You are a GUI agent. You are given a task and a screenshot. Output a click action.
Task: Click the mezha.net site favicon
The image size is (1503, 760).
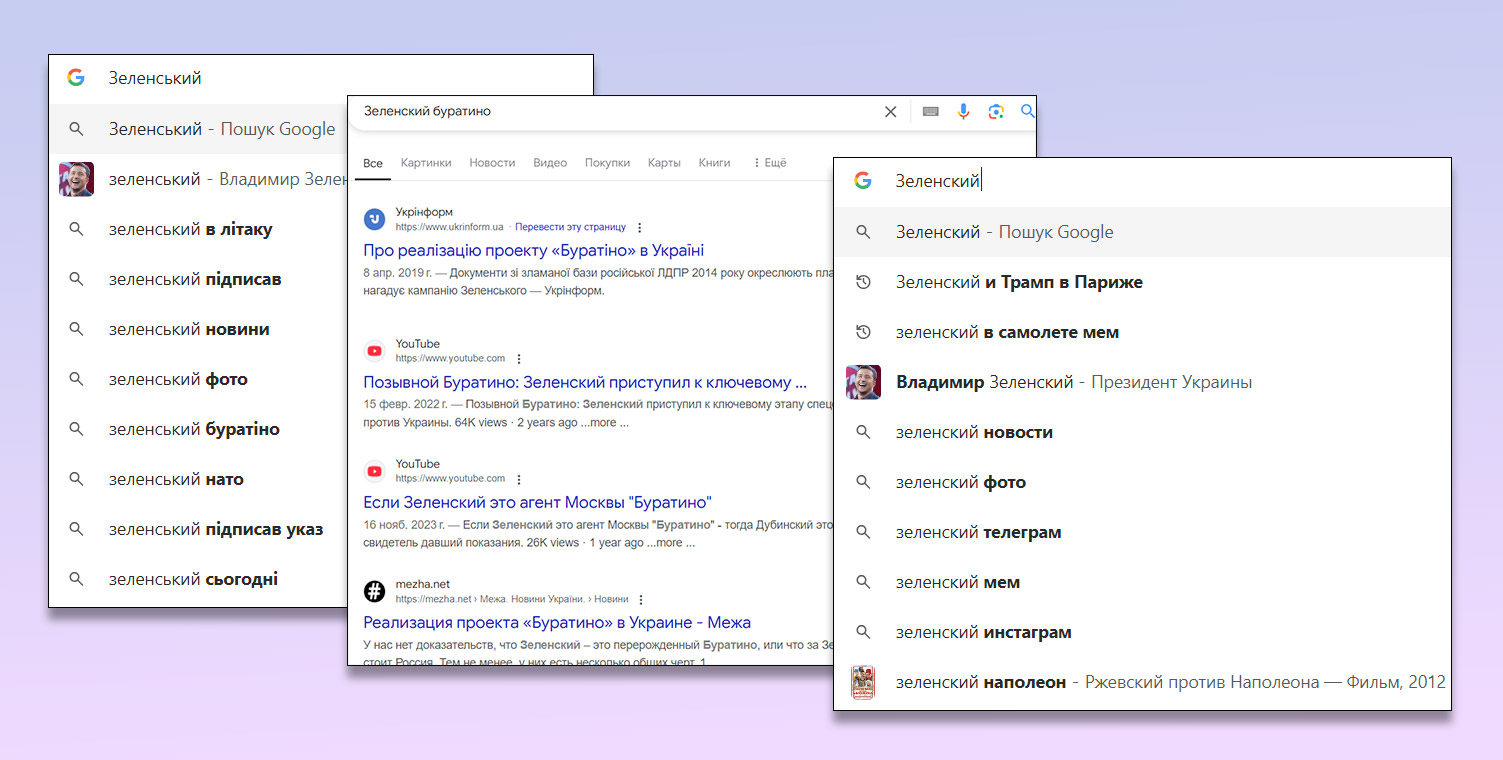coord(374,591)
